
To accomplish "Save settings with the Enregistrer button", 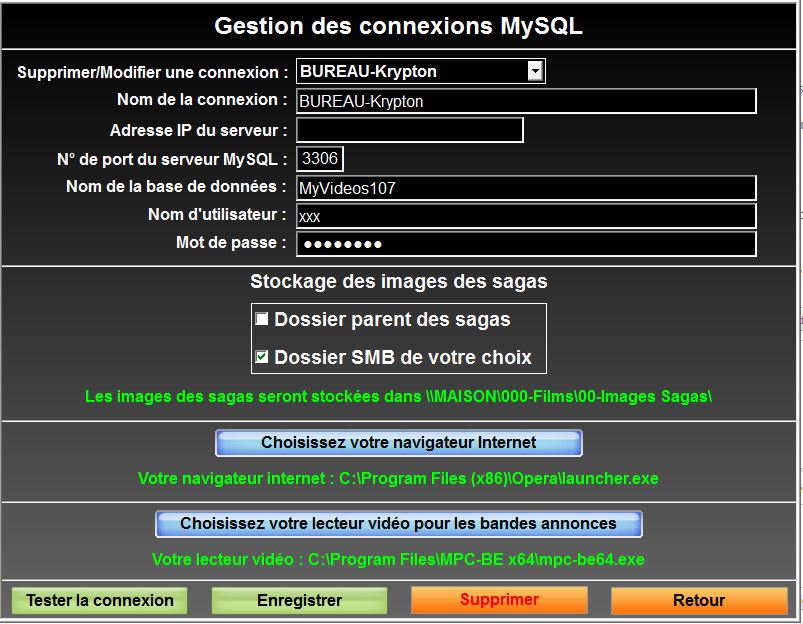I will coord(299,601).
